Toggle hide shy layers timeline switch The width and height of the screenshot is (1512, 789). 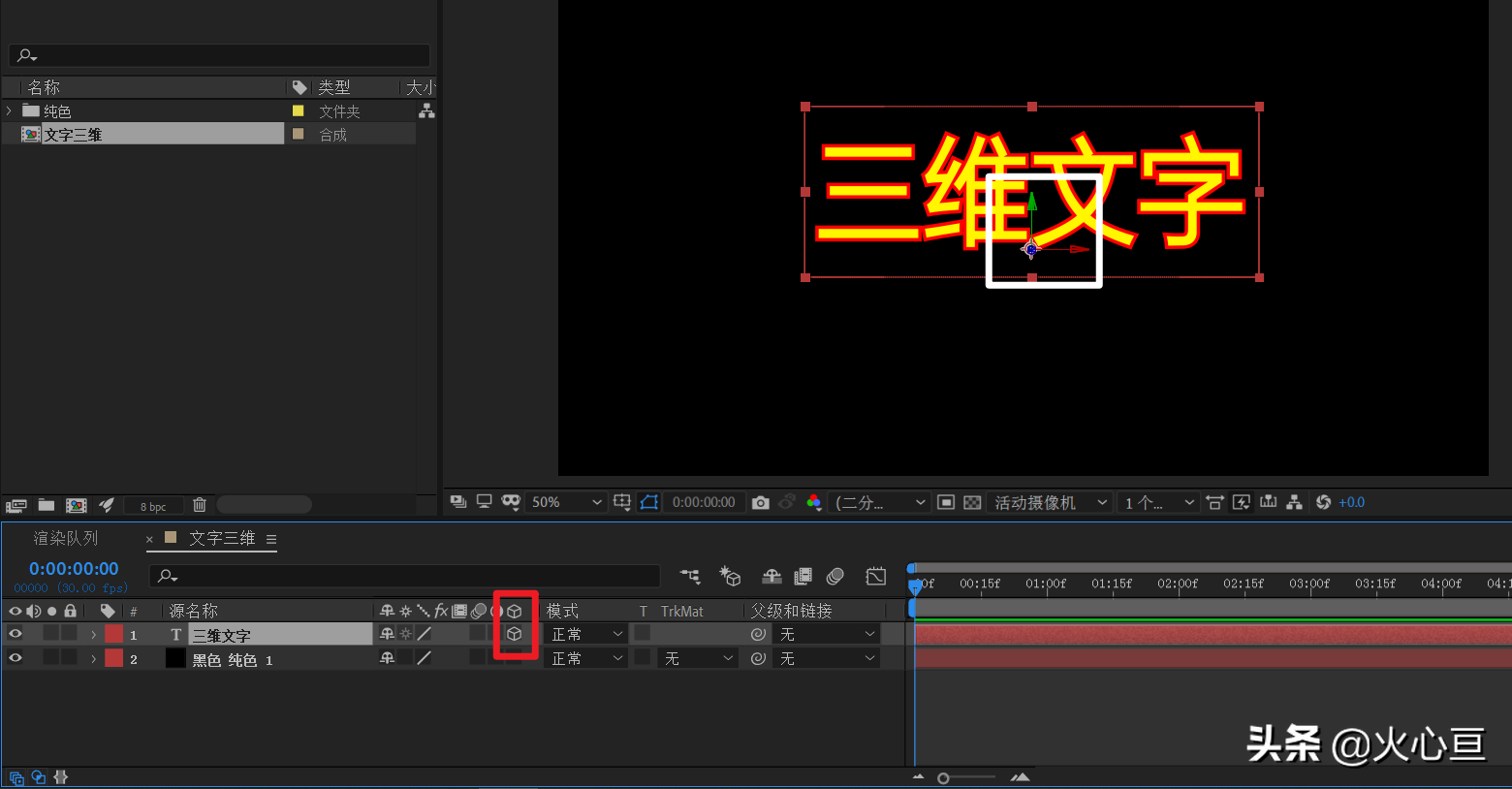click(x=772, y=576)
